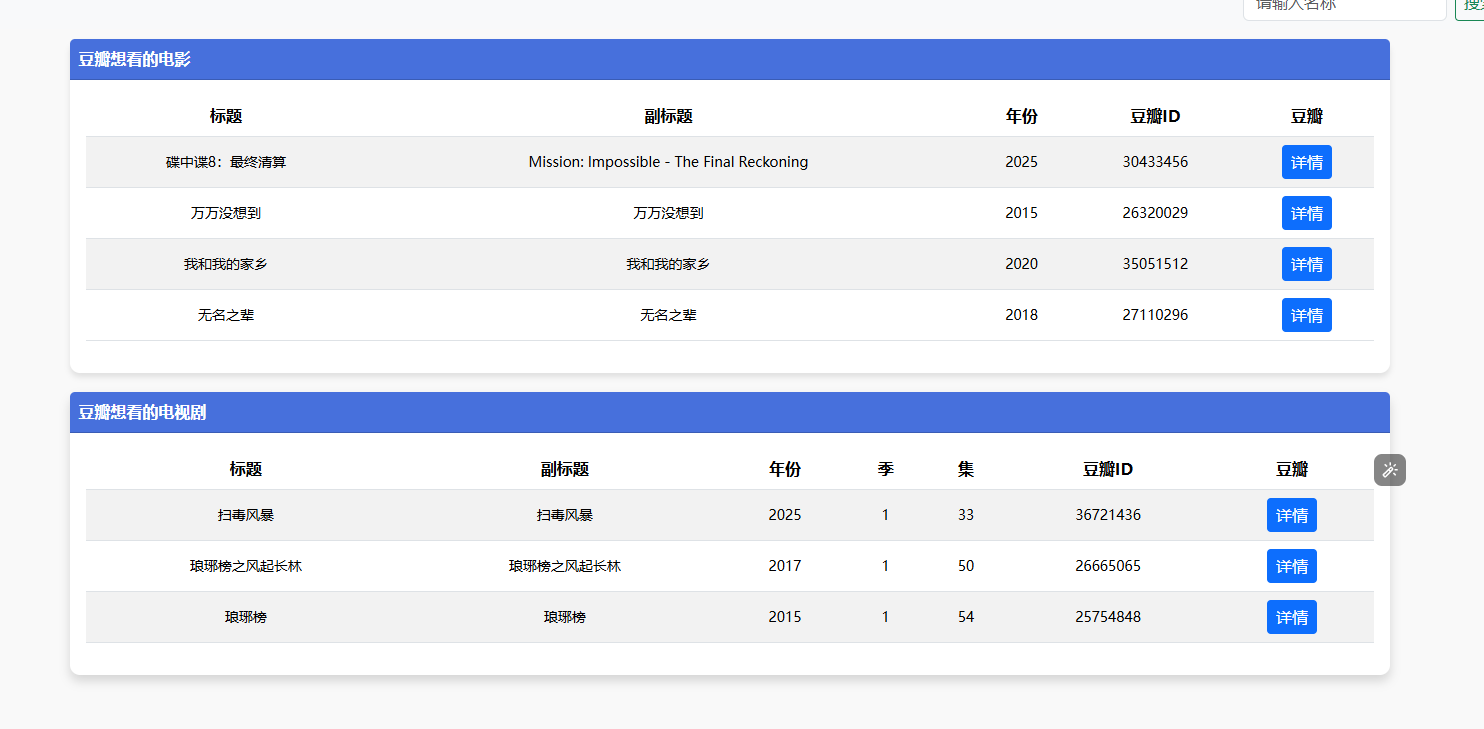Focus the name search input field
The width and height of the screenshot is (1484, 729).
pos(1344,7)
